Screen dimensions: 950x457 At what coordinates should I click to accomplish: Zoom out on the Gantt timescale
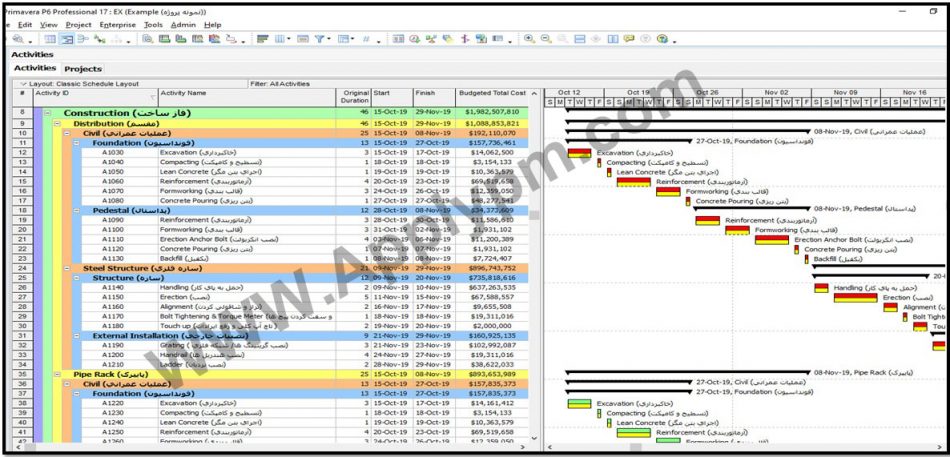click(x=546, y=39)
